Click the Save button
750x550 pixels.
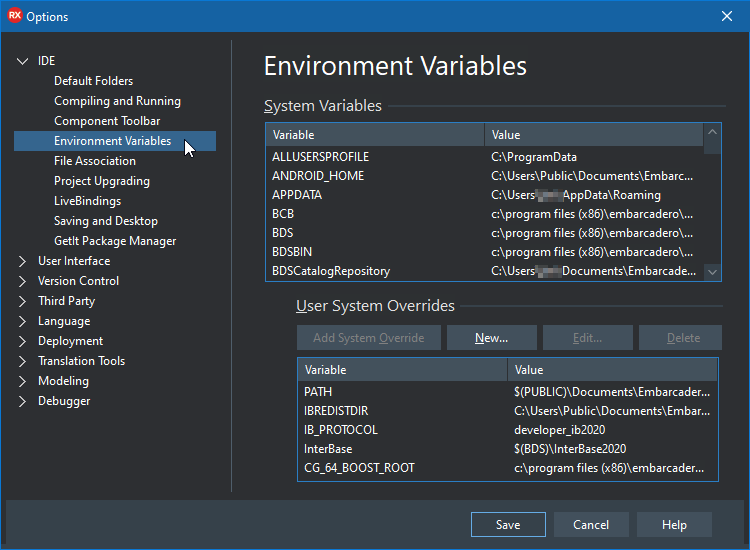508,525
